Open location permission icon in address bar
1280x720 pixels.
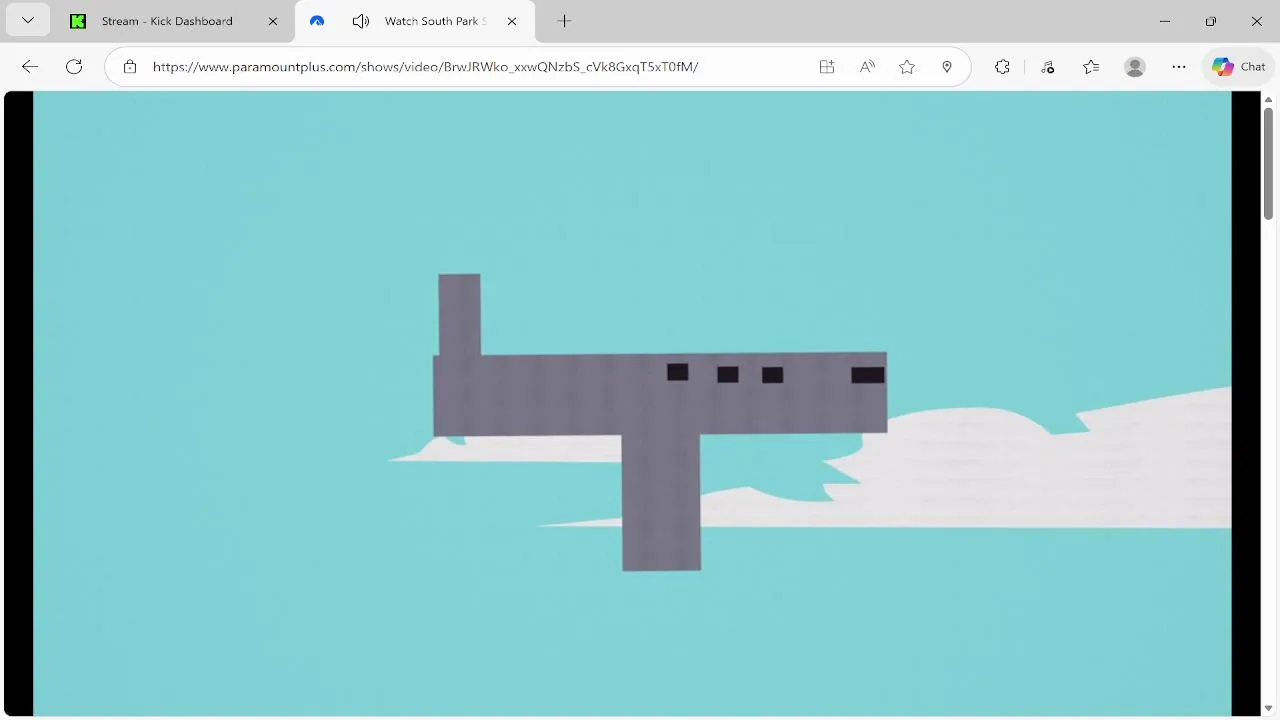coord(947,67)
